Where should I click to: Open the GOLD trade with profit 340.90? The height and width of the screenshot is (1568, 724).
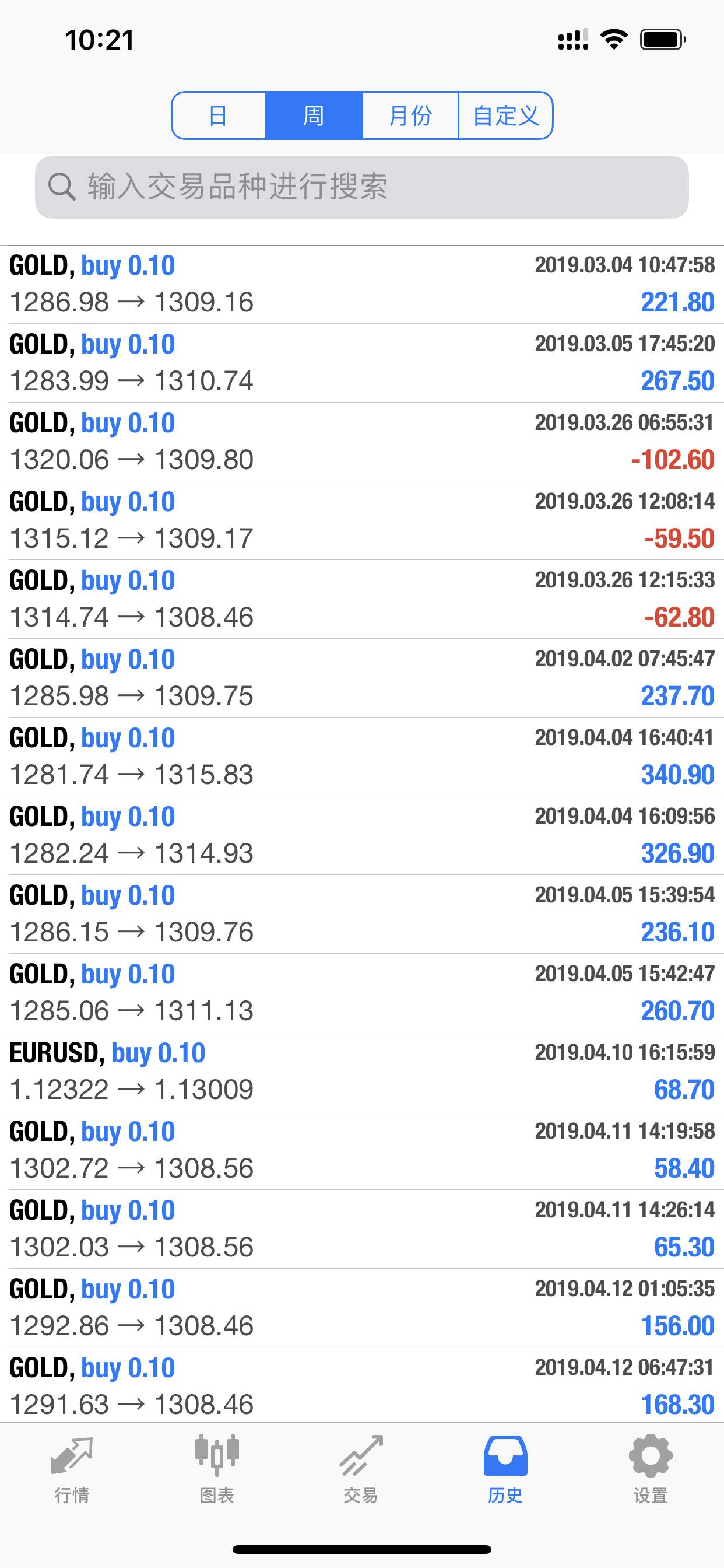tap(362, 757)
